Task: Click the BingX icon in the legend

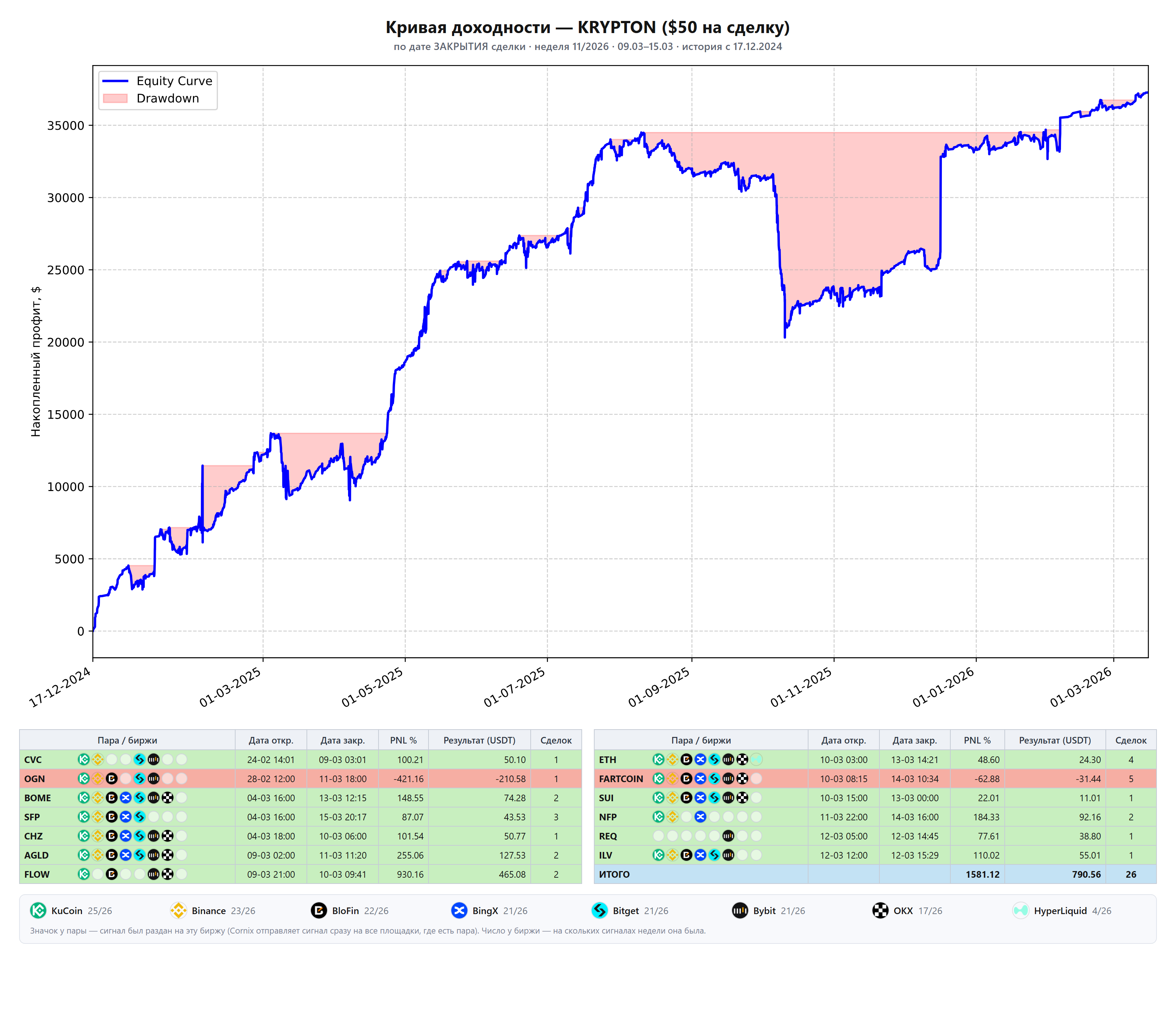Action: [x=459, y=910]
